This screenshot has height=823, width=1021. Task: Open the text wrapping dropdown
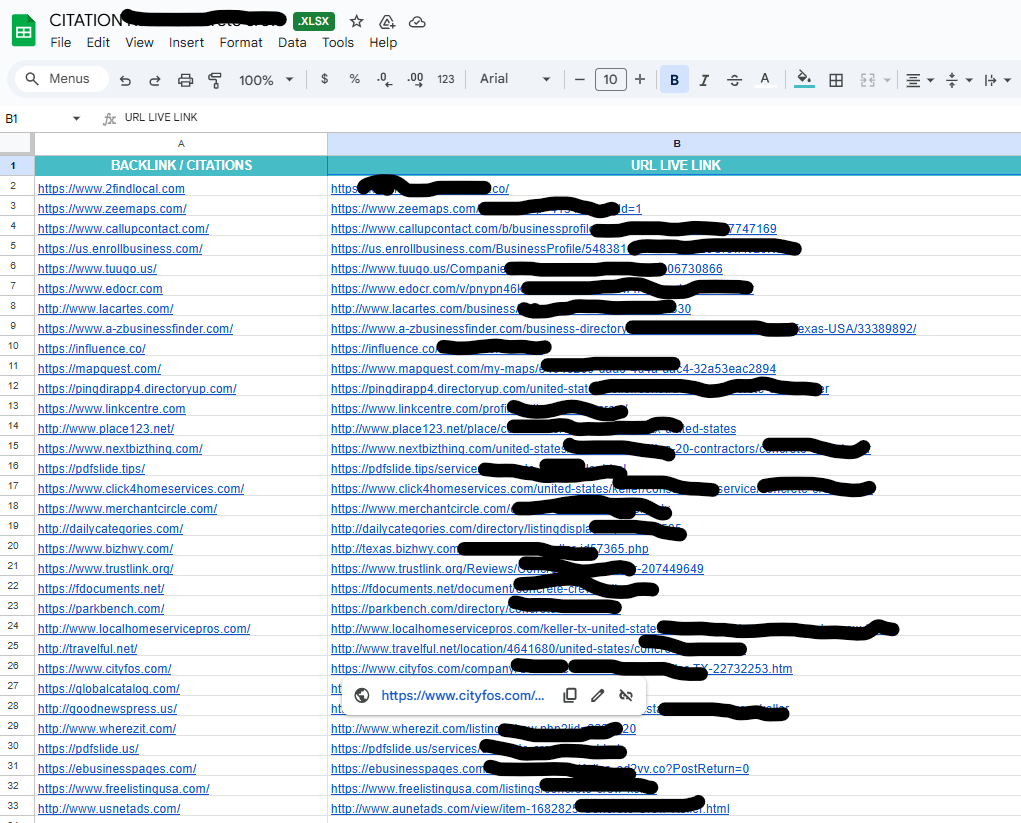click(998, 80)
